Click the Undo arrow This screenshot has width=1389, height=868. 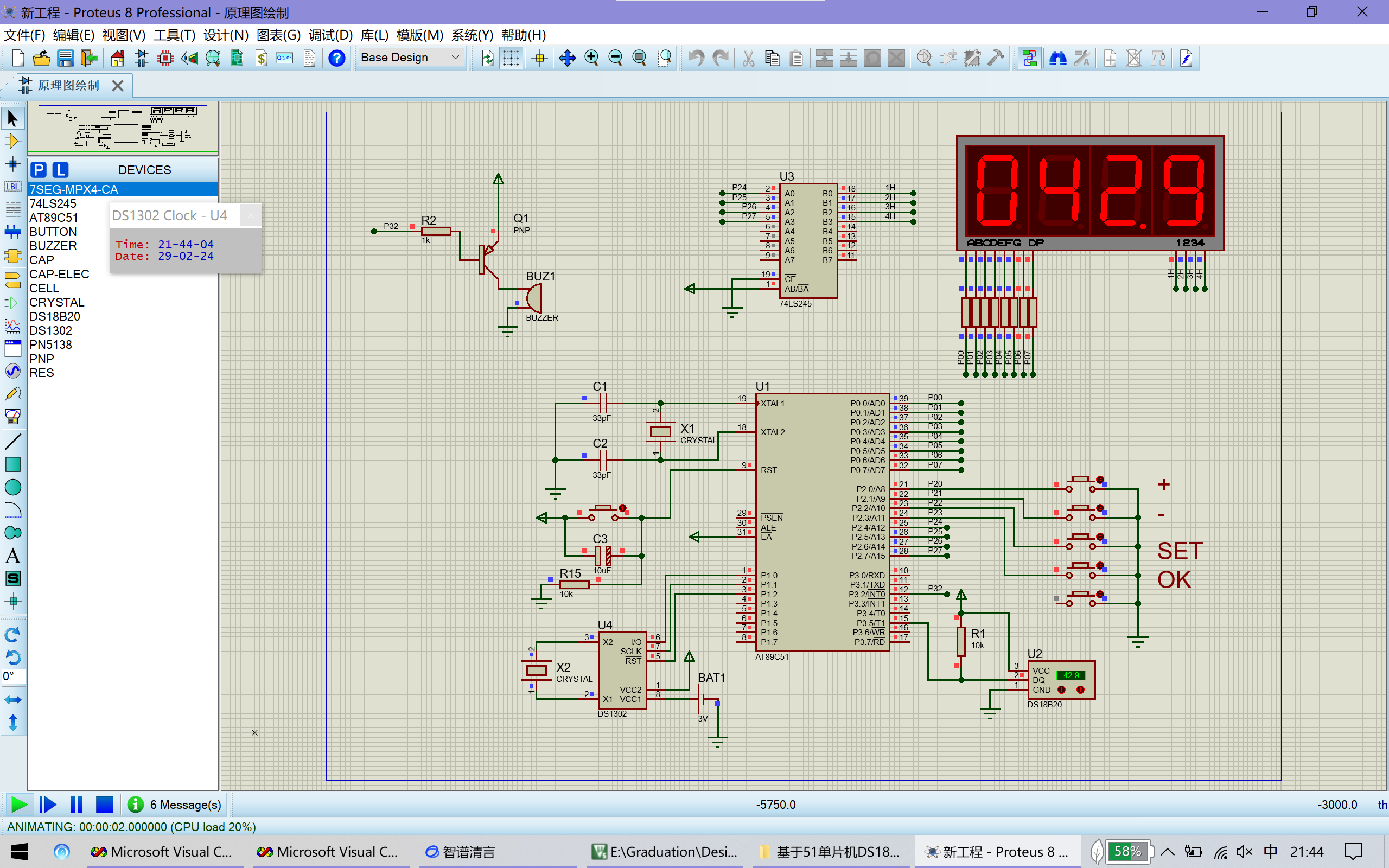tap(696, 58)
